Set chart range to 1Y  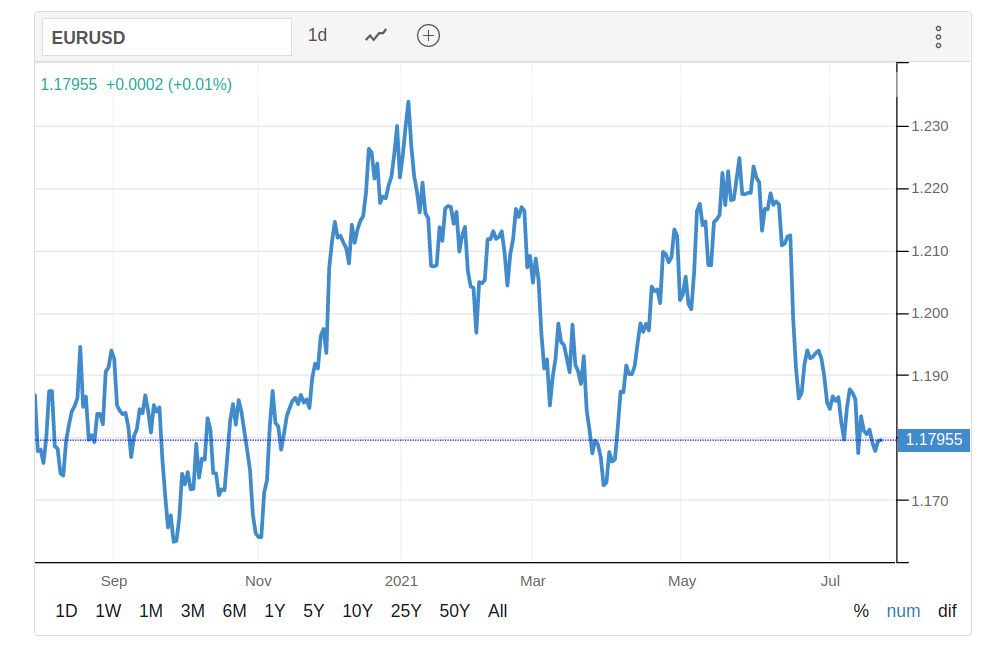(275, 611)
